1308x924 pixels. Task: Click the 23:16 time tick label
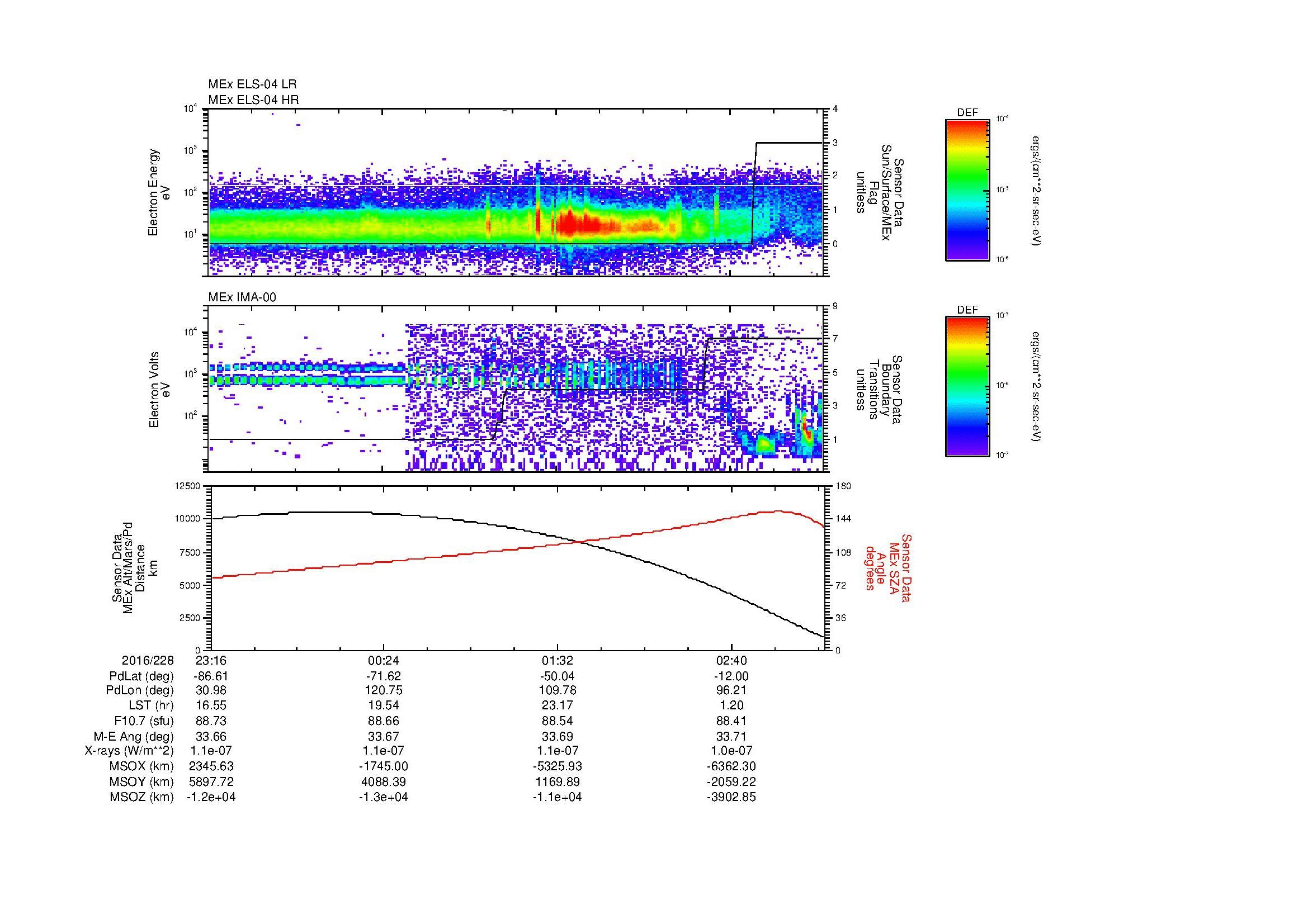[x=211, y=660]
